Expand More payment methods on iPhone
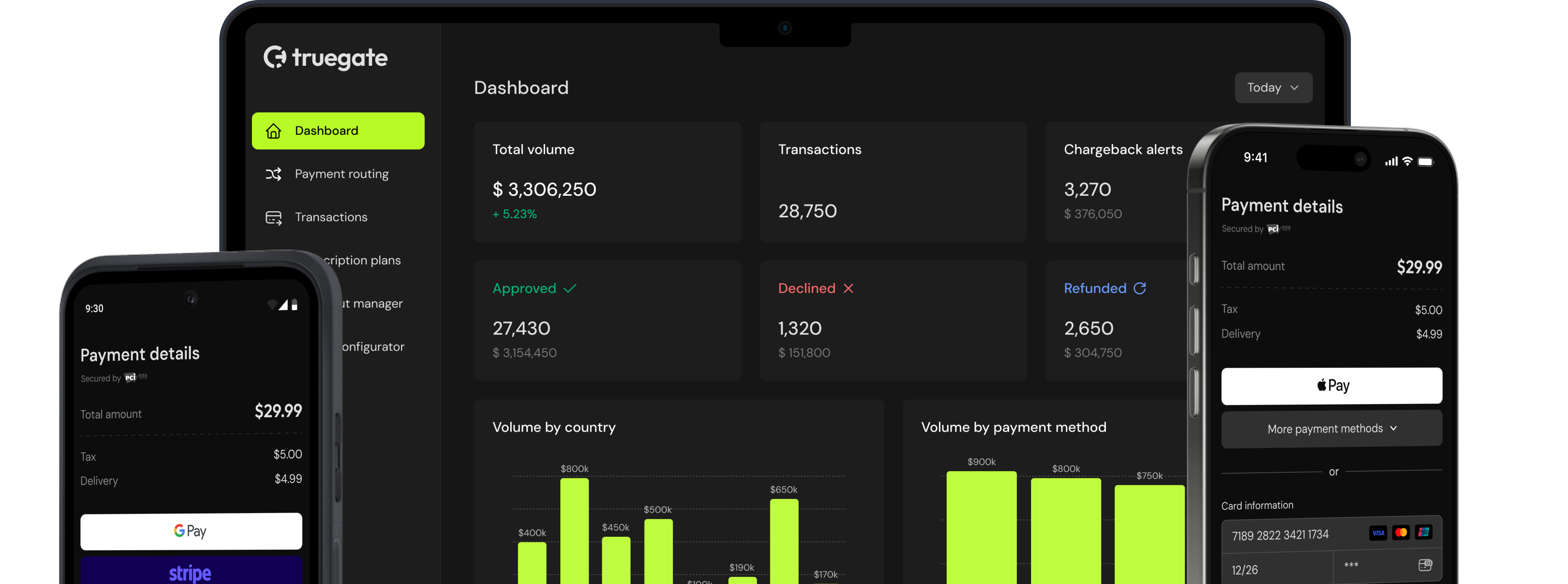 (x=1332, y=429)
